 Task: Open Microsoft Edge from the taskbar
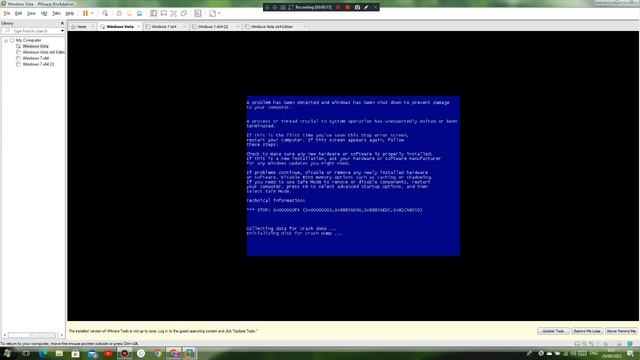point(43,353)
